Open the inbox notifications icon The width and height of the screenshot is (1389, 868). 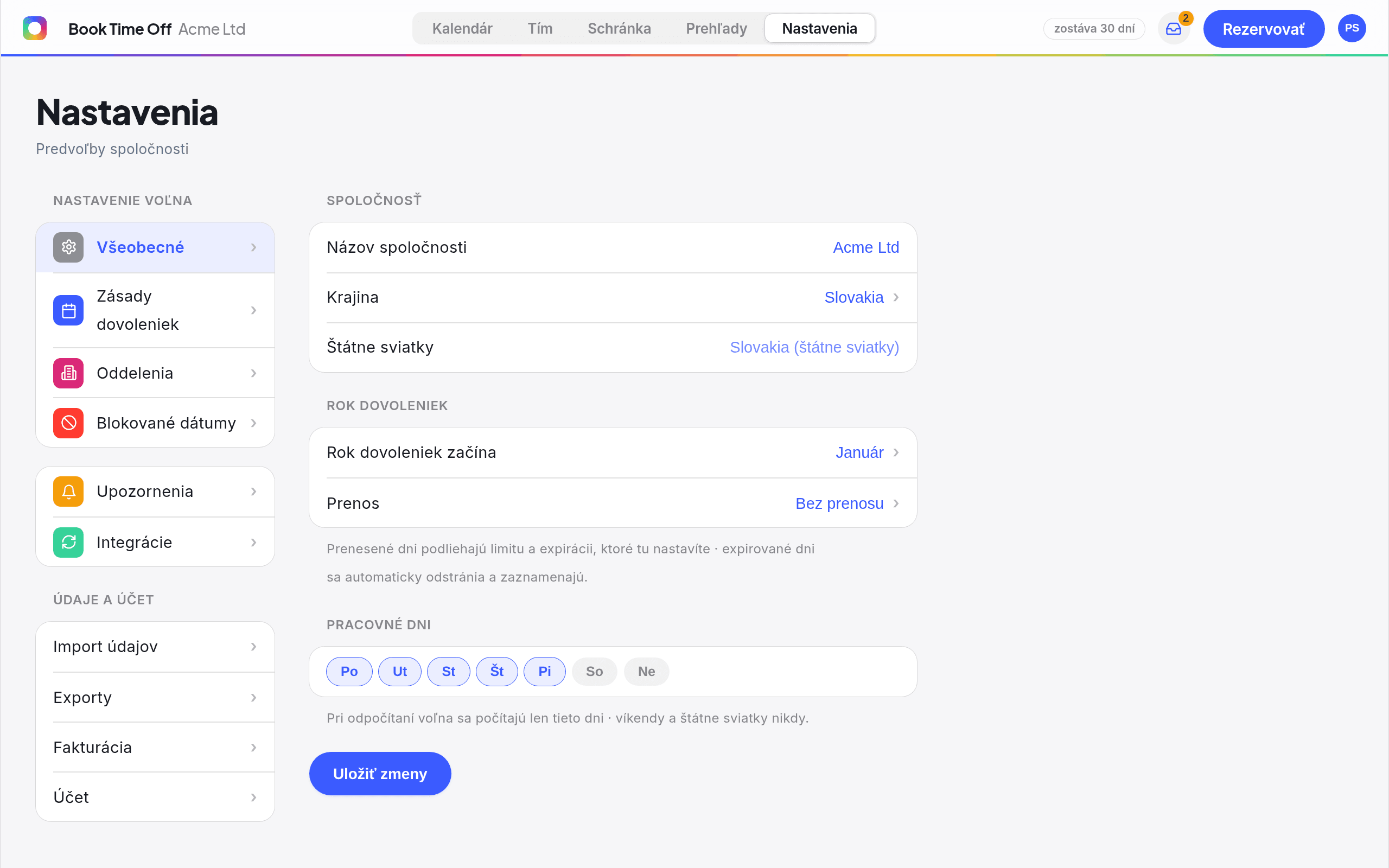coord(1173,29)
